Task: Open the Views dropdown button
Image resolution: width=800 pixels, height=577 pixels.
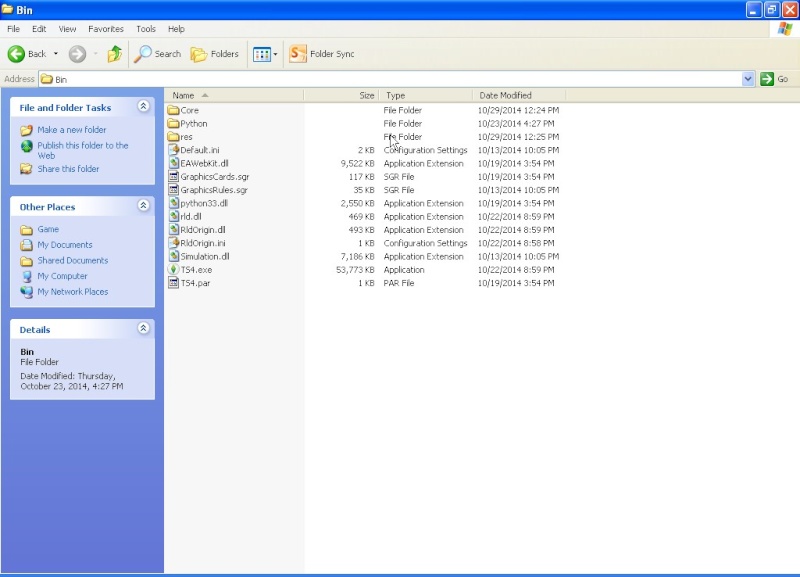Action: 265,54
